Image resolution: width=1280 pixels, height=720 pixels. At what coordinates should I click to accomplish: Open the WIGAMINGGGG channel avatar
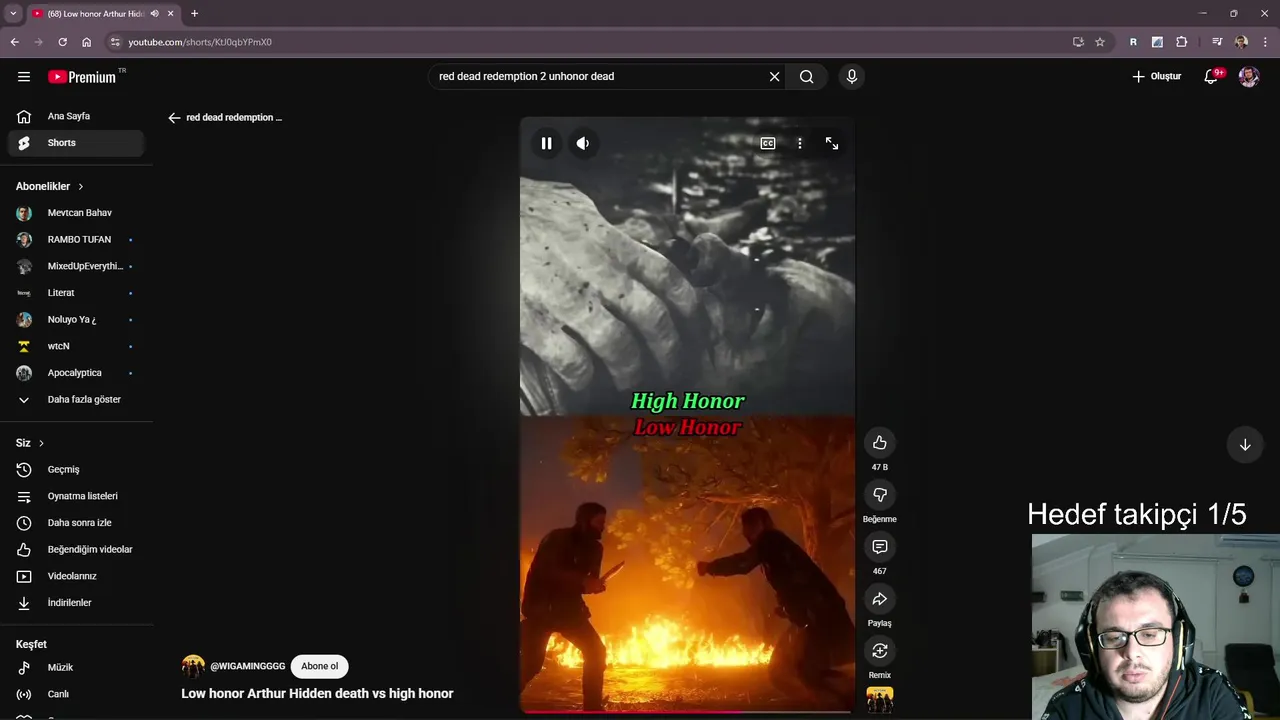click(x=193, y=666)
